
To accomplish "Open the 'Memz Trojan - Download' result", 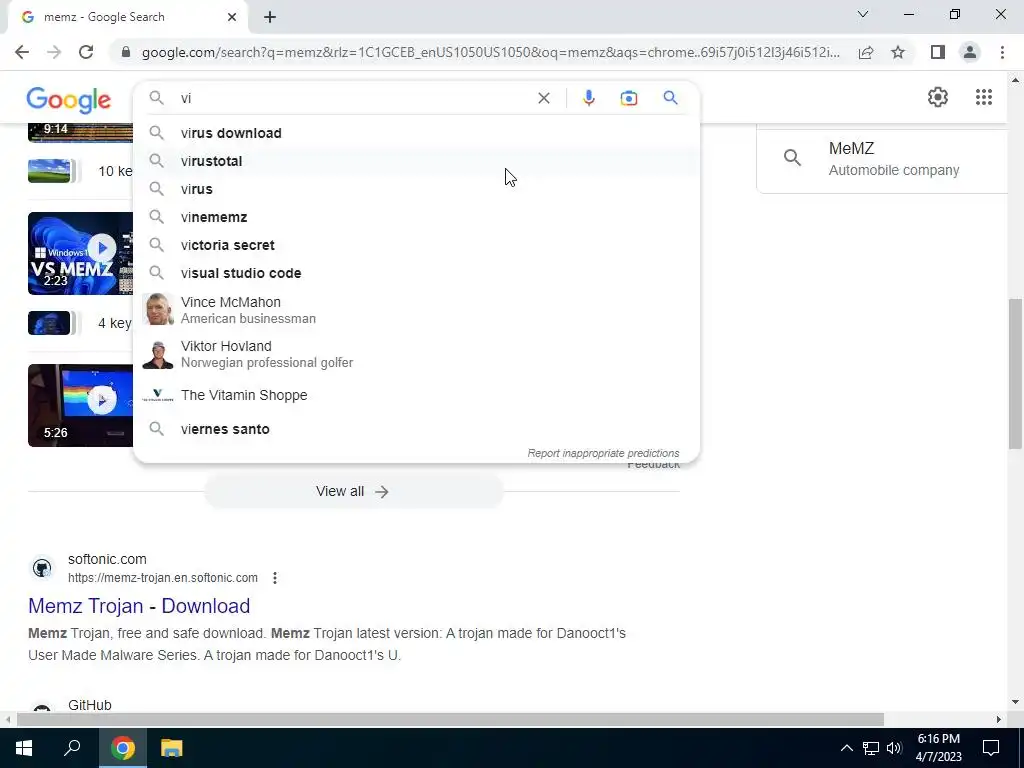I will [x=139, y=606].
